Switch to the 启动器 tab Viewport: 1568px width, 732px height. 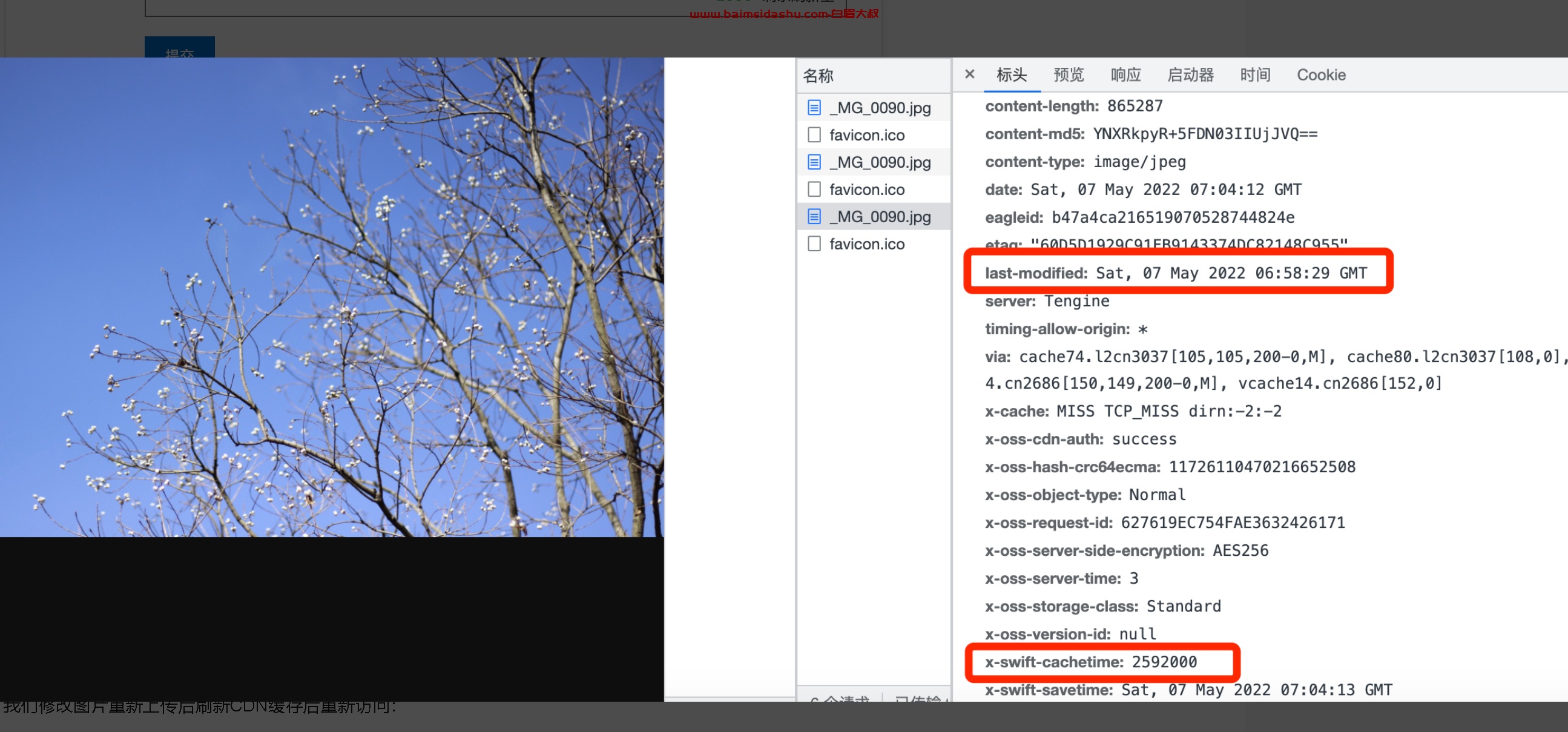1190,75
